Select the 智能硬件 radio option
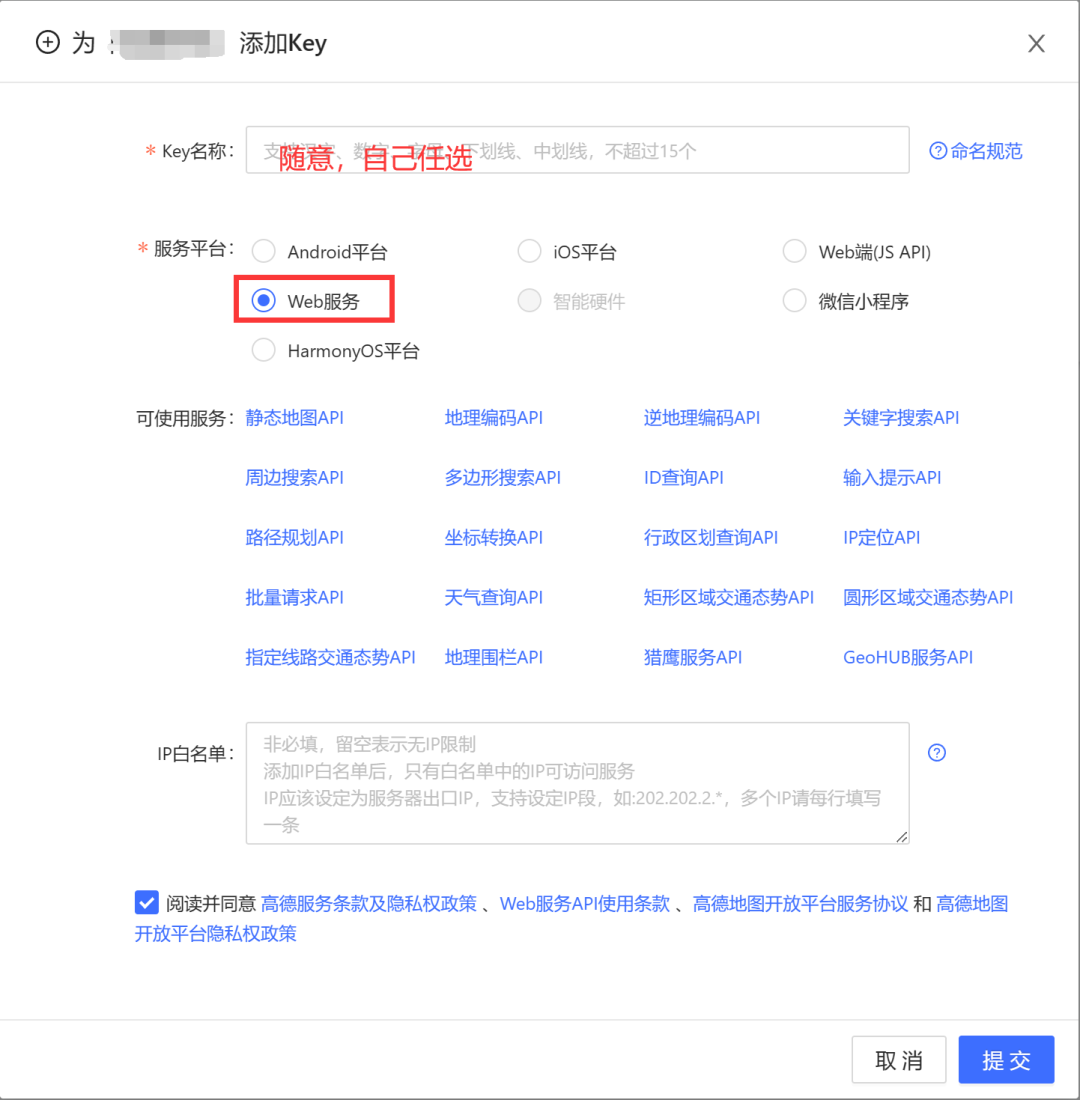The image size is (1080, 1100). 529,301
